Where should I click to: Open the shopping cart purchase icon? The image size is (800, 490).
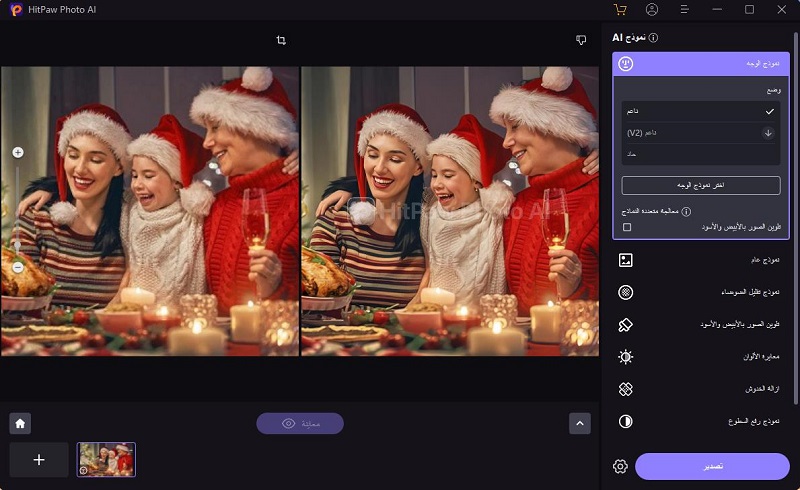(620, 9)
